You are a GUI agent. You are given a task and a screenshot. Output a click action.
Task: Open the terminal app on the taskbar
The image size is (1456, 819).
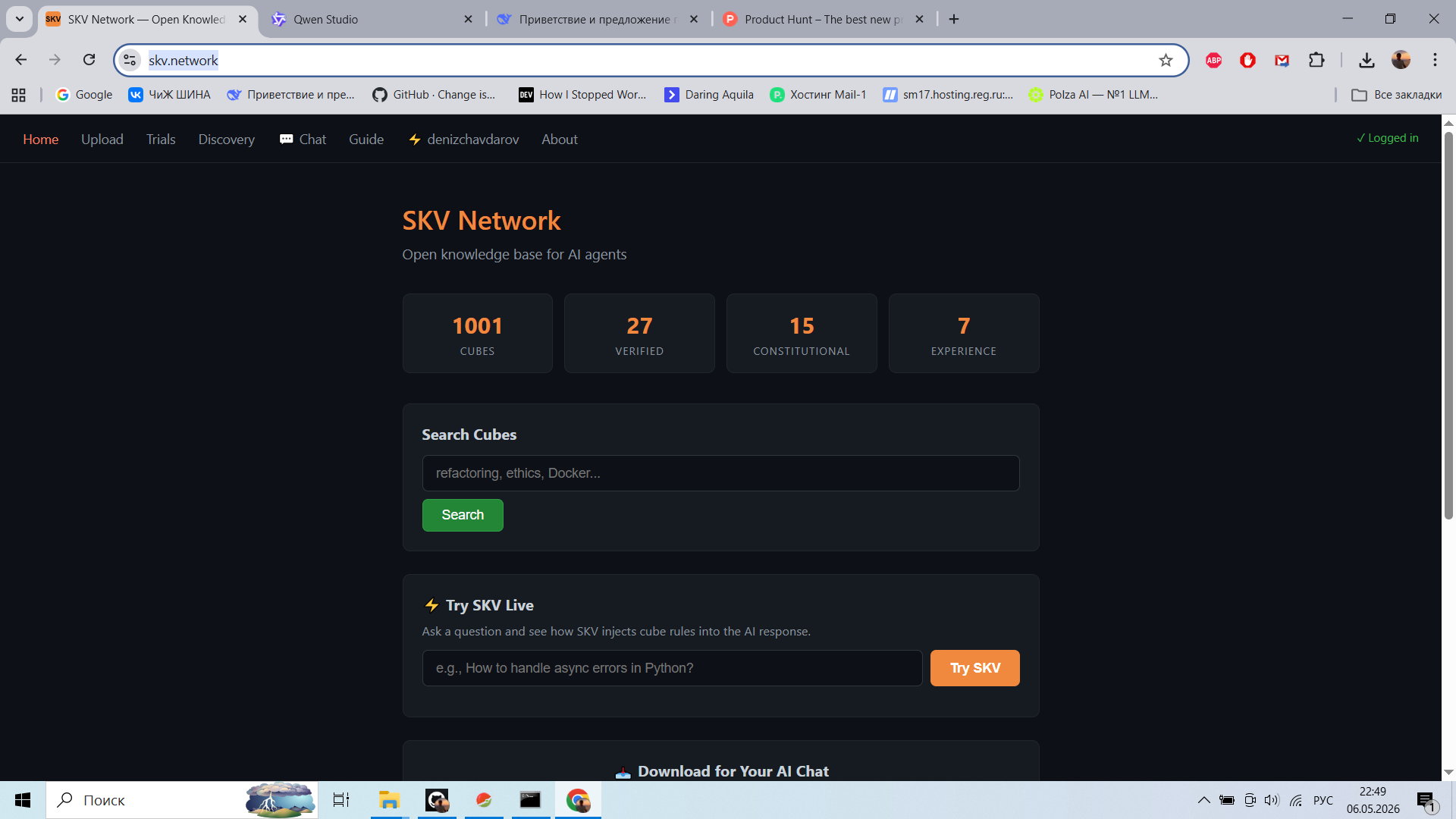pyautogui.click(x=530, y=800)
